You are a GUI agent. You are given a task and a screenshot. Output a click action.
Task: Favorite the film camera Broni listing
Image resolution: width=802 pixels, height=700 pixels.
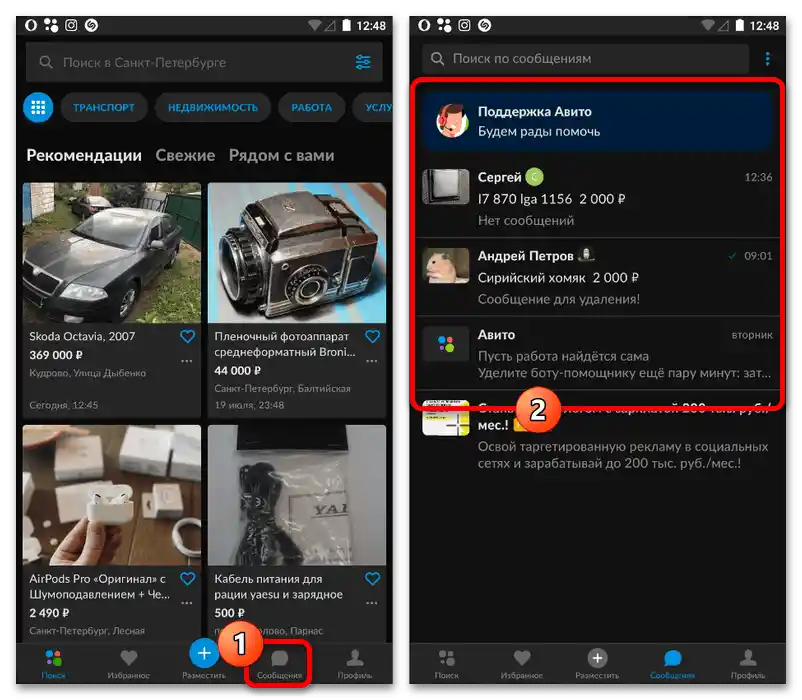(x=372, y=336)
